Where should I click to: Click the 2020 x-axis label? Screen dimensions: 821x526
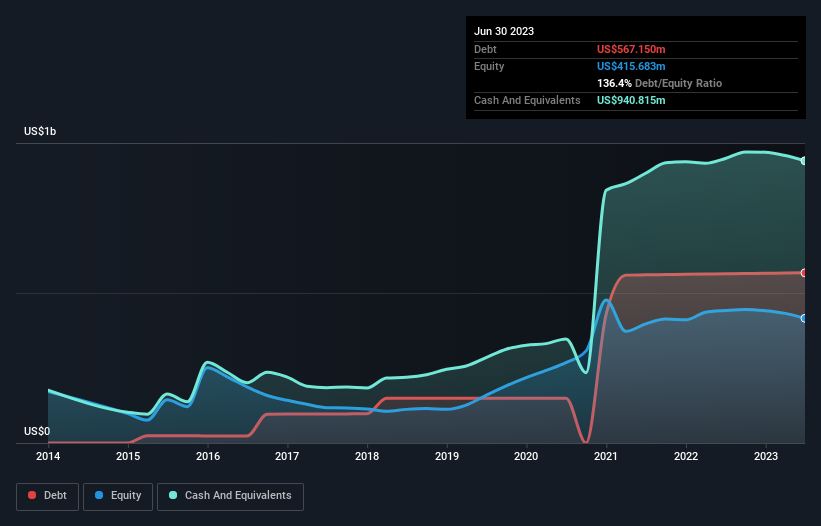[526, 456]
